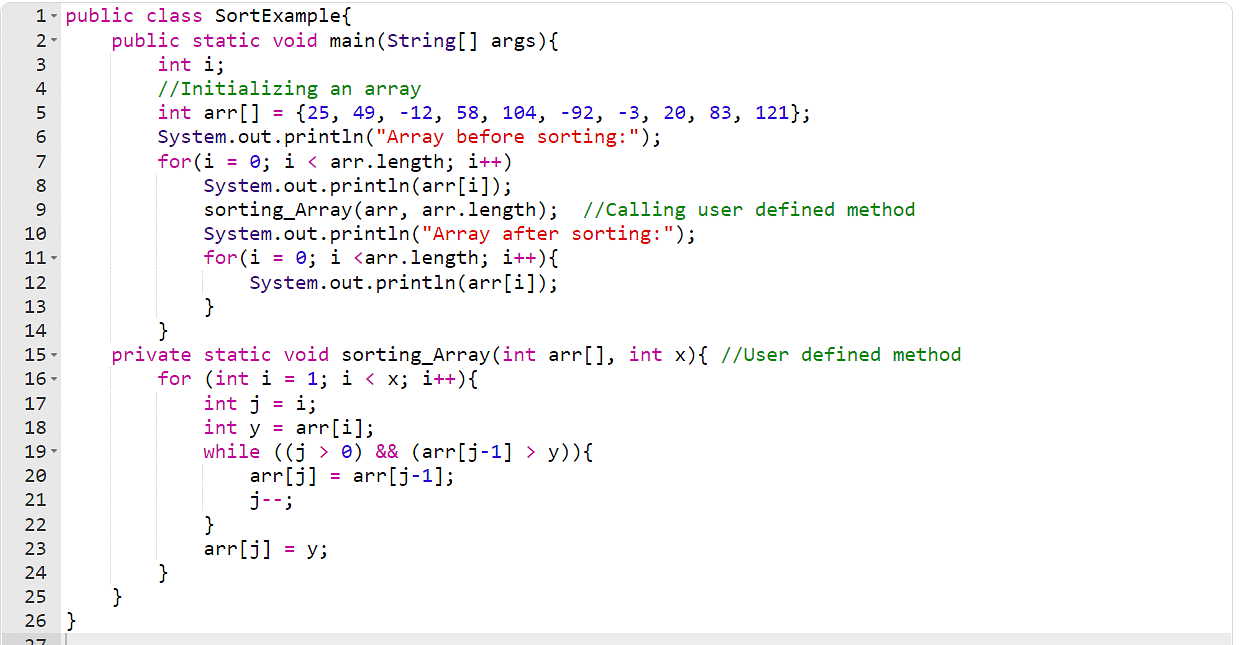
Task: Collapse the SortExample class fold arrow
Action: pos(53,17)
